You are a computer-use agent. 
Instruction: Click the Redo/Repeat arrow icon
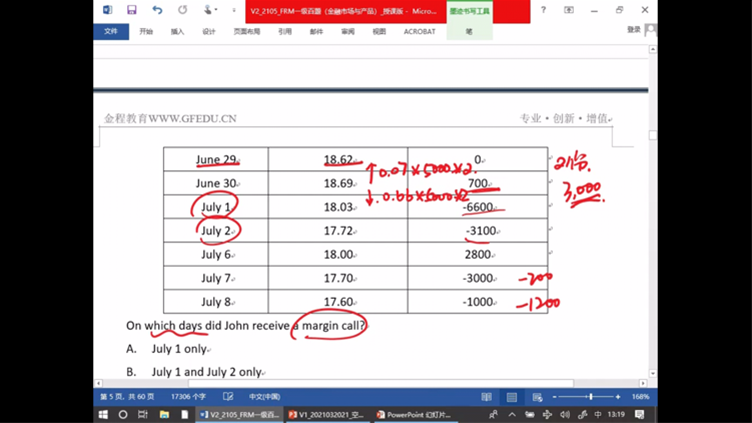pyautogui.click(x=182, y=10)
